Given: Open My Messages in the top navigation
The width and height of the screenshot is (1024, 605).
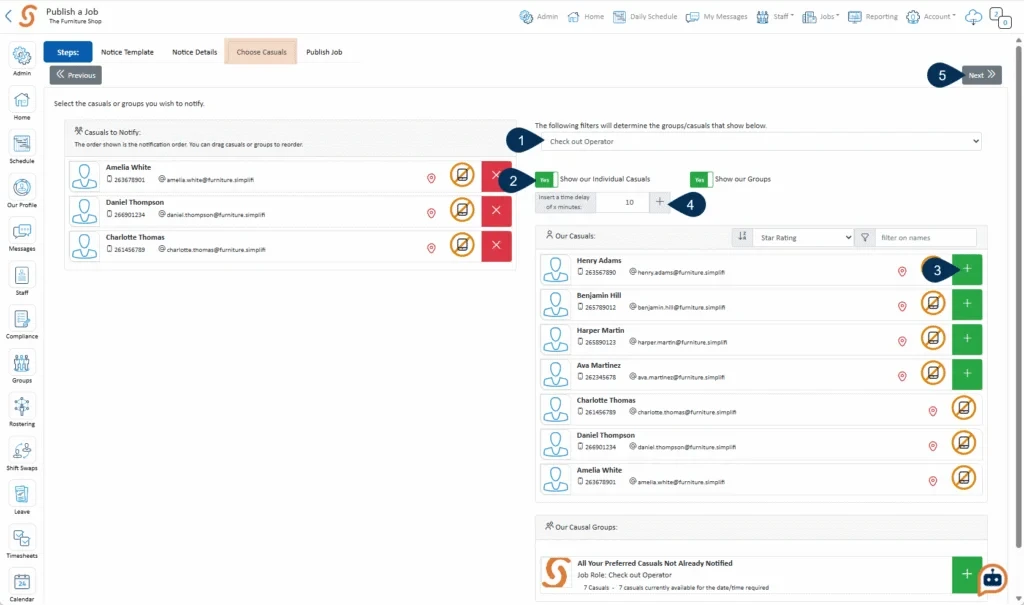Looking at the screenshot, I should click(716, 16).
